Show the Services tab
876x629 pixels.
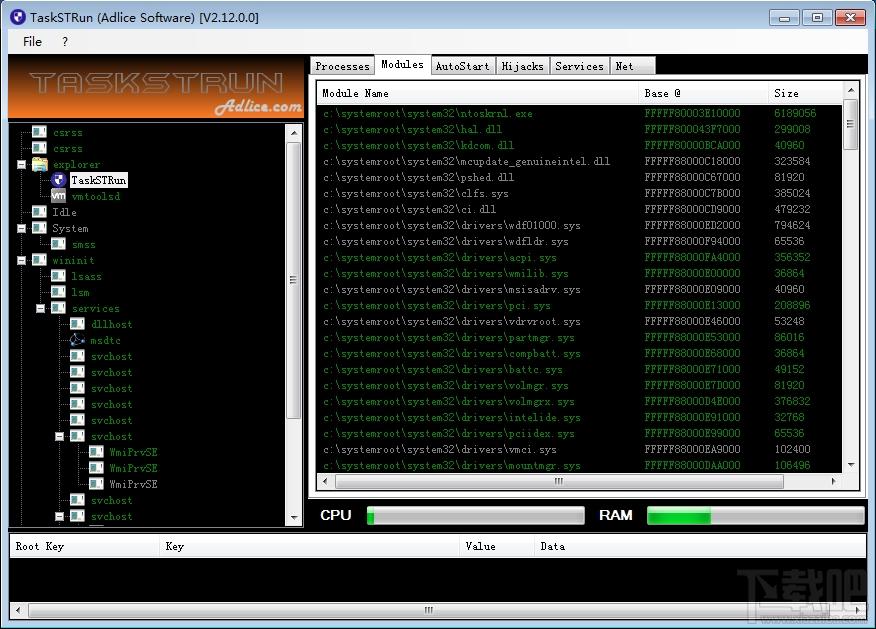pyautogui.click(x=579, y=66)
